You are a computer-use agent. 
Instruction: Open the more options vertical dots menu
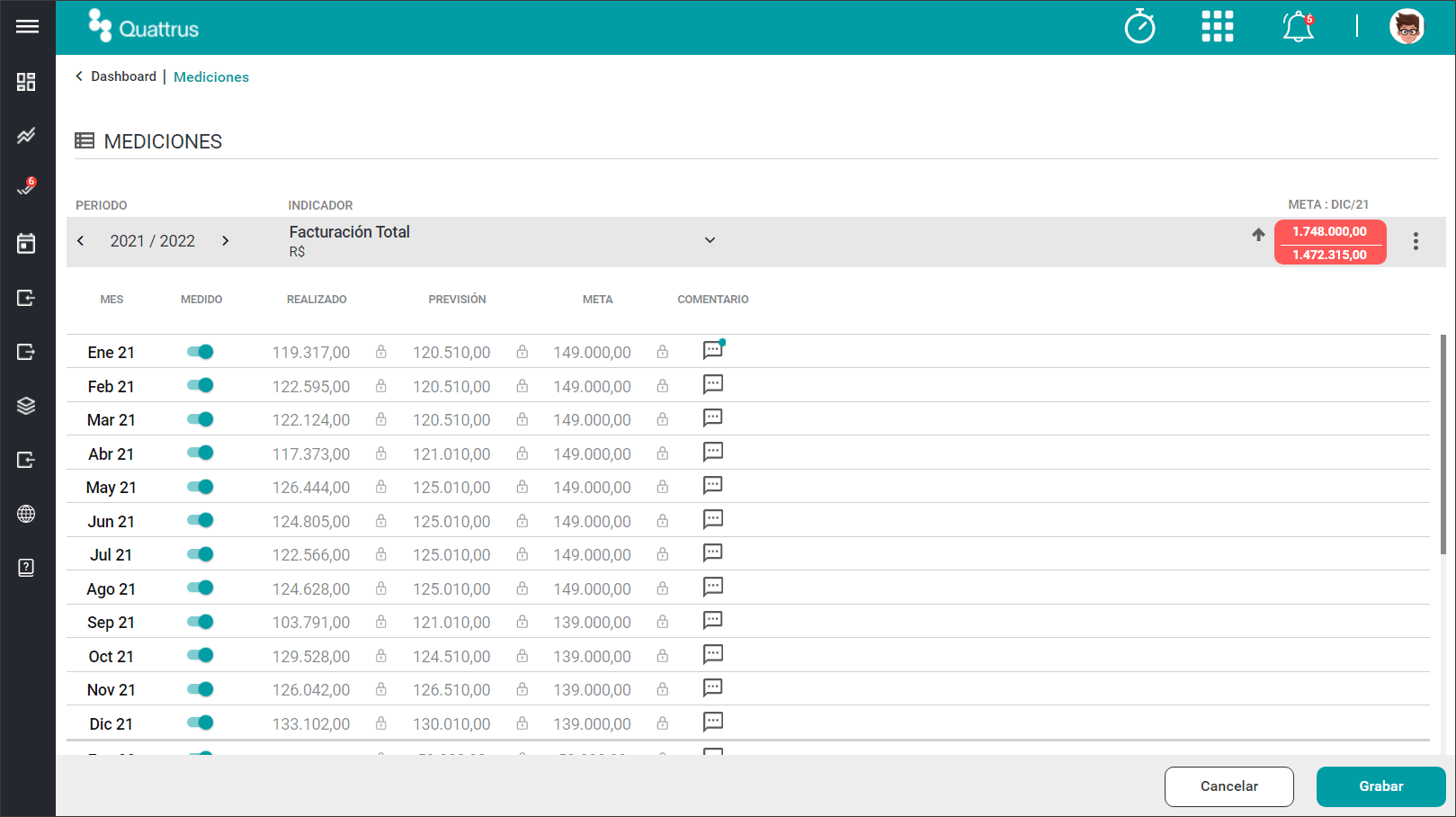click(x=1416, y=241)
